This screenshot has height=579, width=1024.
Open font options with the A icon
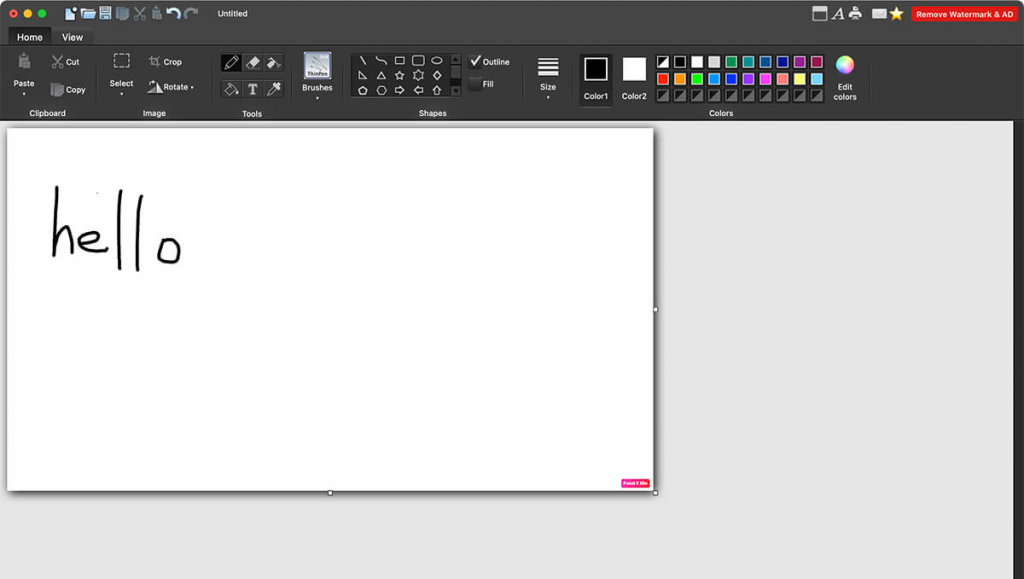click(837, 13)
